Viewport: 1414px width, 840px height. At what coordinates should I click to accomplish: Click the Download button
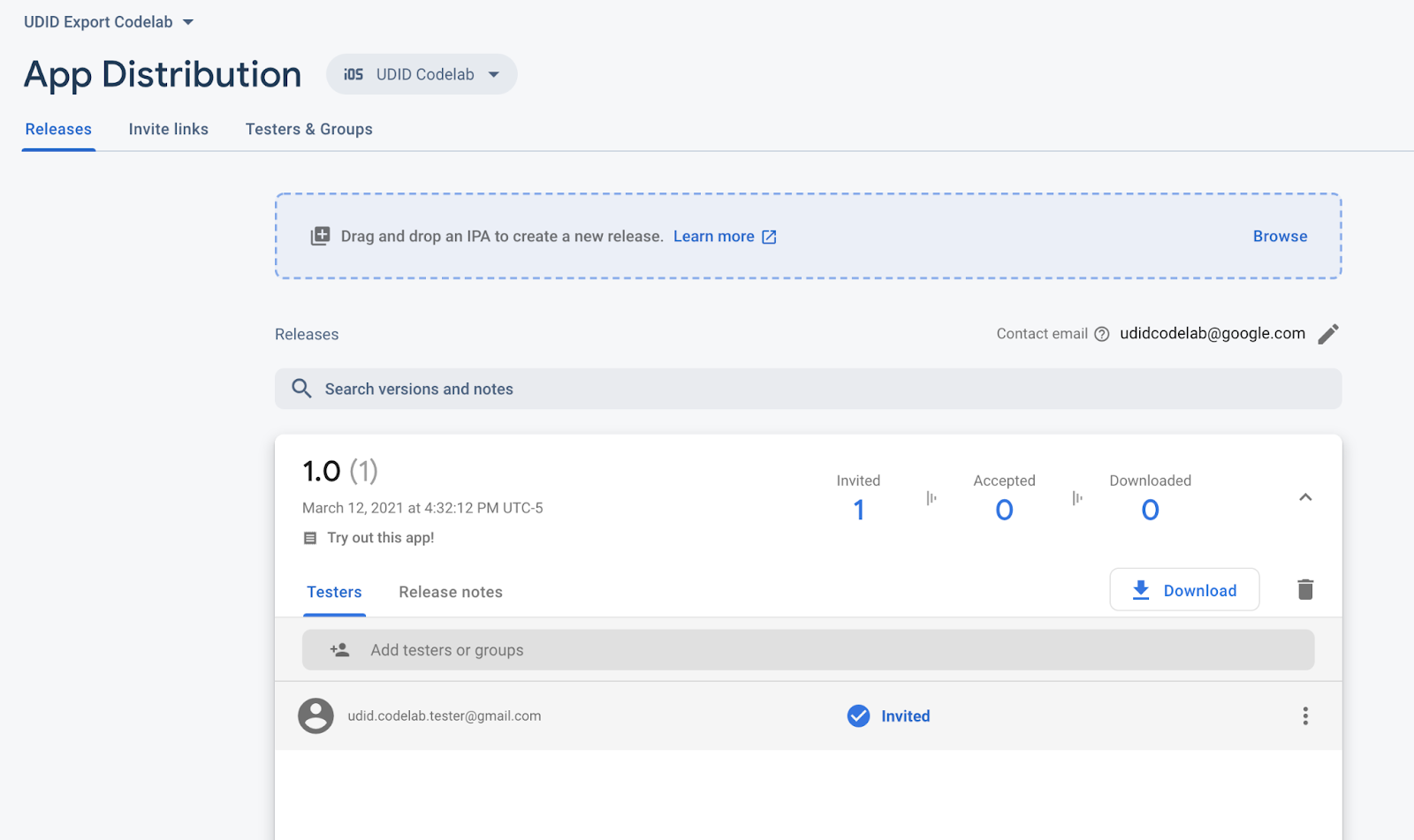pyautogui.click(x=1184, y=590)
